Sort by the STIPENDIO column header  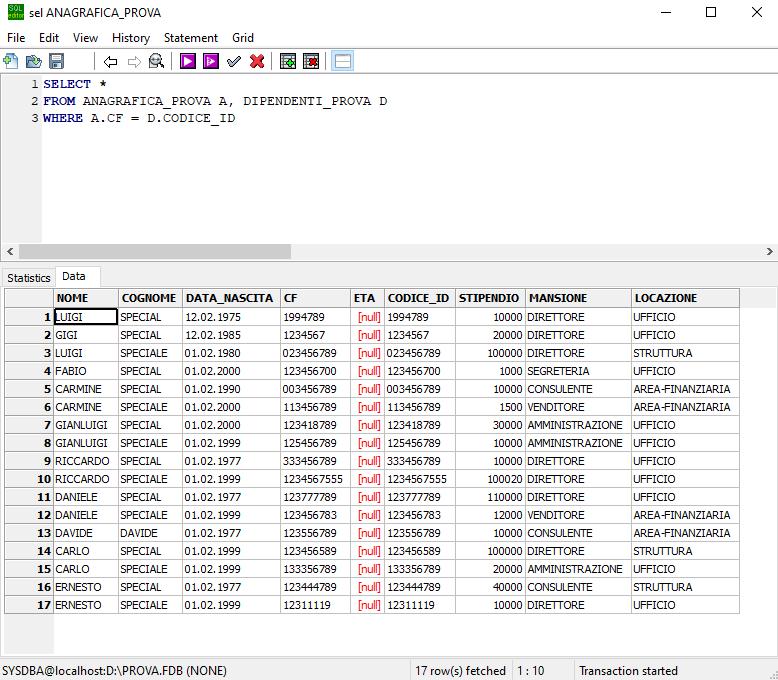[x=490, y=298]
